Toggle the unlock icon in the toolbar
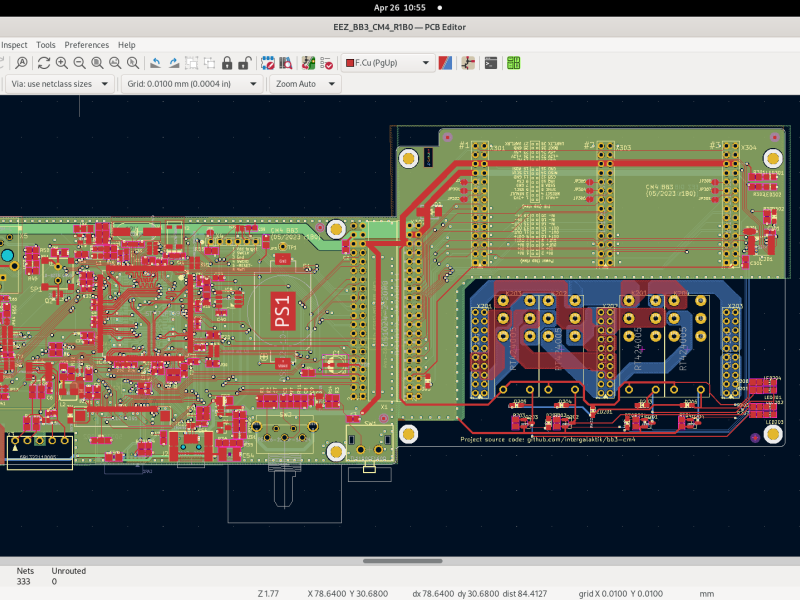Screen dimensions: 800x600 pyautogui.click(x=244, y=63)
